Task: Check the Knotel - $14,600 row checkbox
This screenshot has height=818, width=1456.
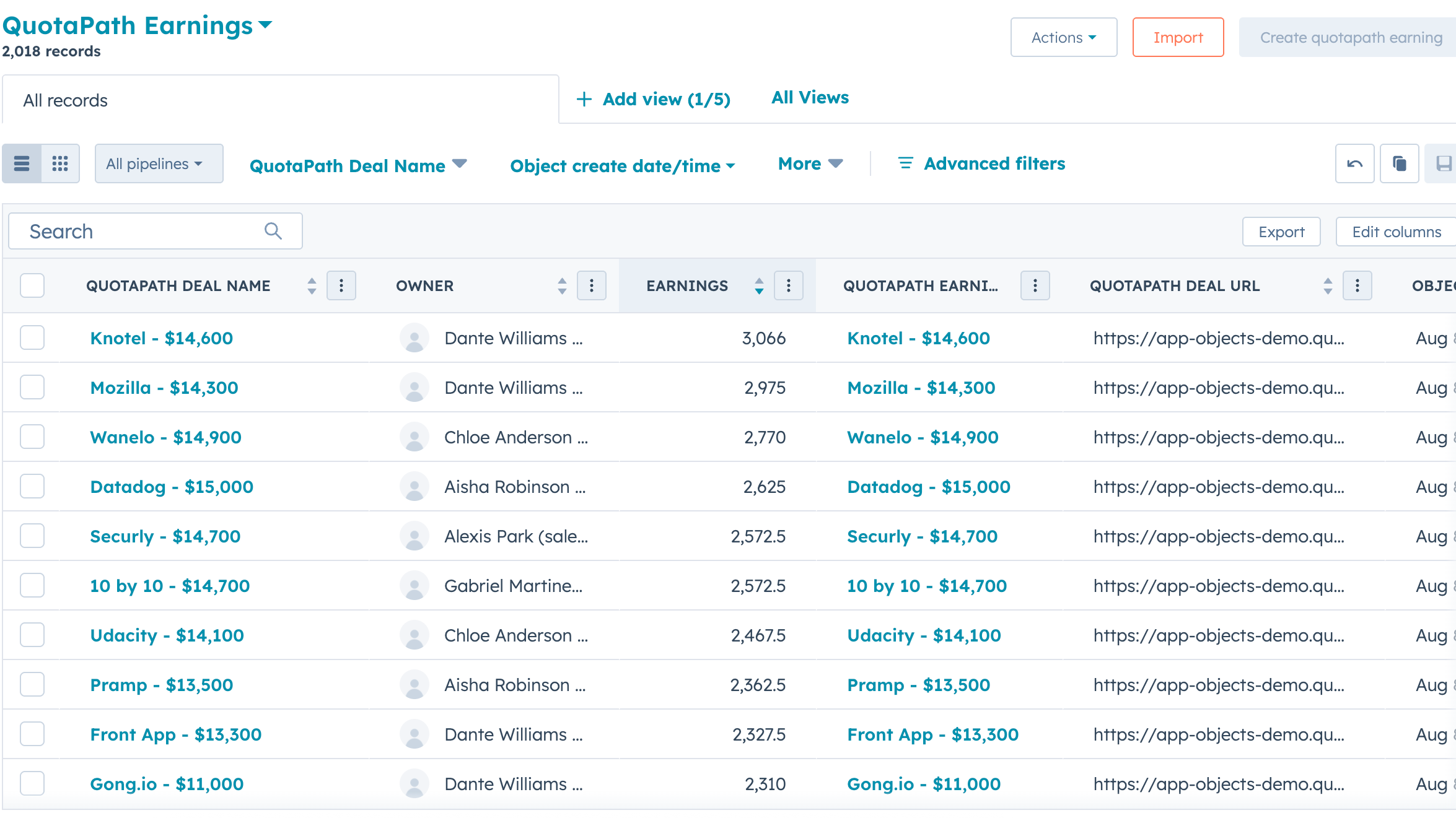Action: coord(32,337)
